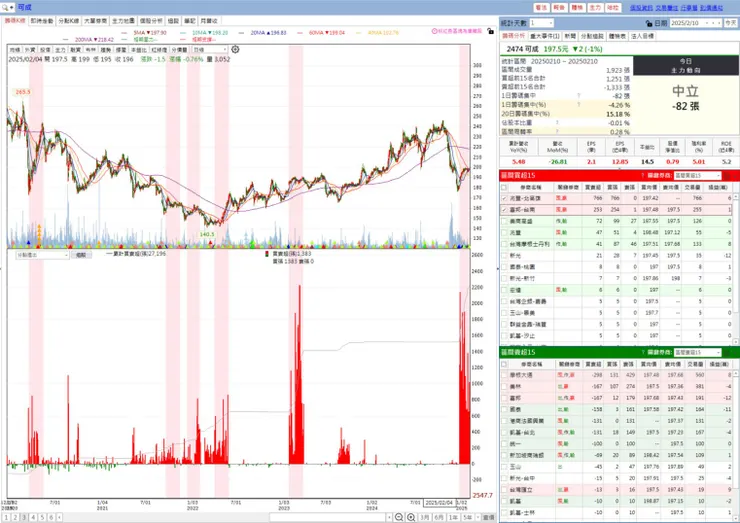
Task: Uncheck the second checked broker row with 253 net buy
Action: pyautogui.click(x=504, y=210)
